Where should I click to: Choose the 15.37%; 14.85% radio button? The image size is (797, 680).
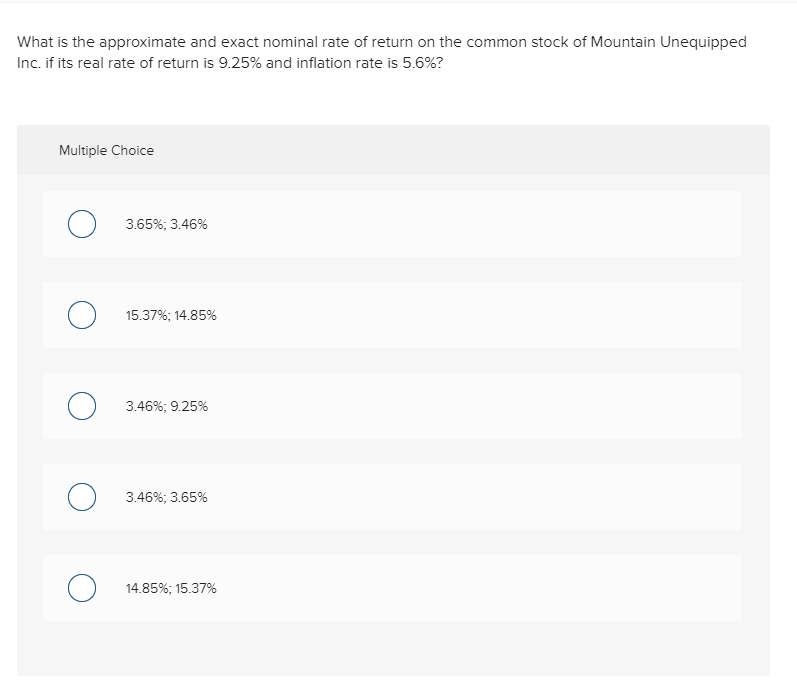pyautogui.click(x=82, y=315)
